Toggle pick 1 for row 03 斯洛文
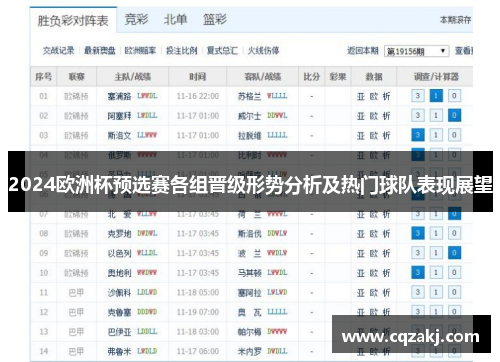Image resolution: width=500 pixels, height=362 pixels. pyautogui.click(x=436, y=135)
